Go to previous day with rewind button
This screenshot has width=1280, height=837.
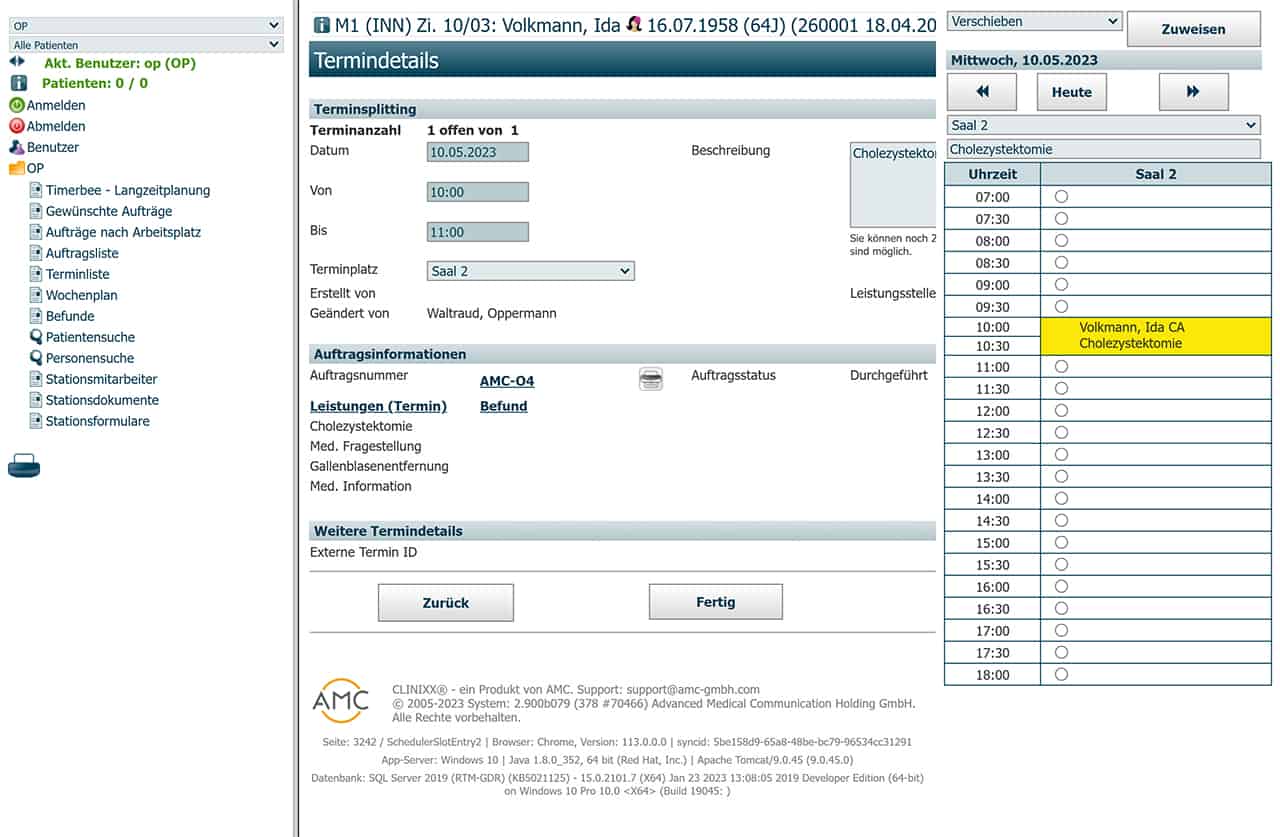pyautogui.click(x=982, y=92)
